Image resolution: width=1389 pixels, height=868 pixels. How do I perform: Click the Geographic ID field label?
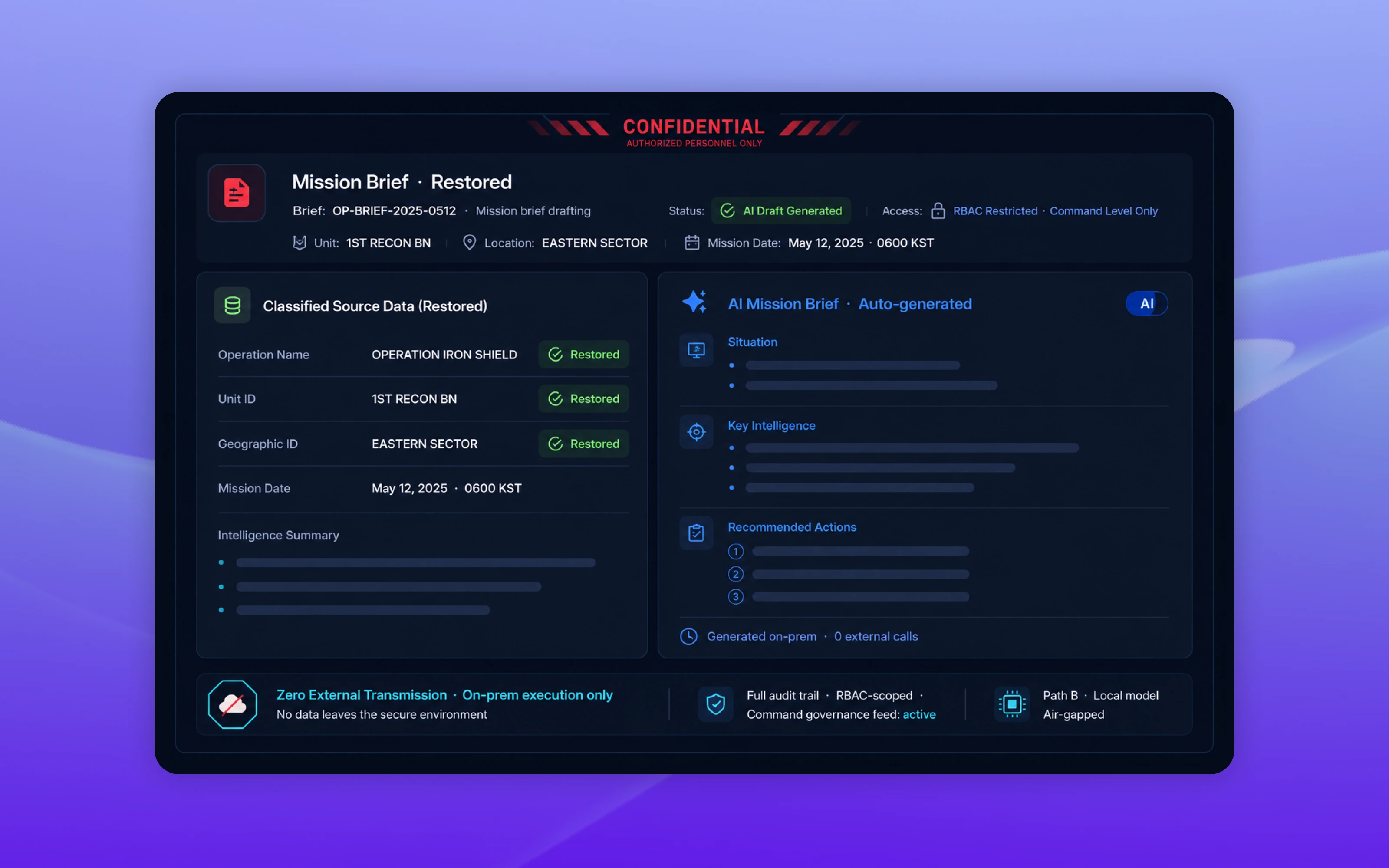(x=258, y=444)
